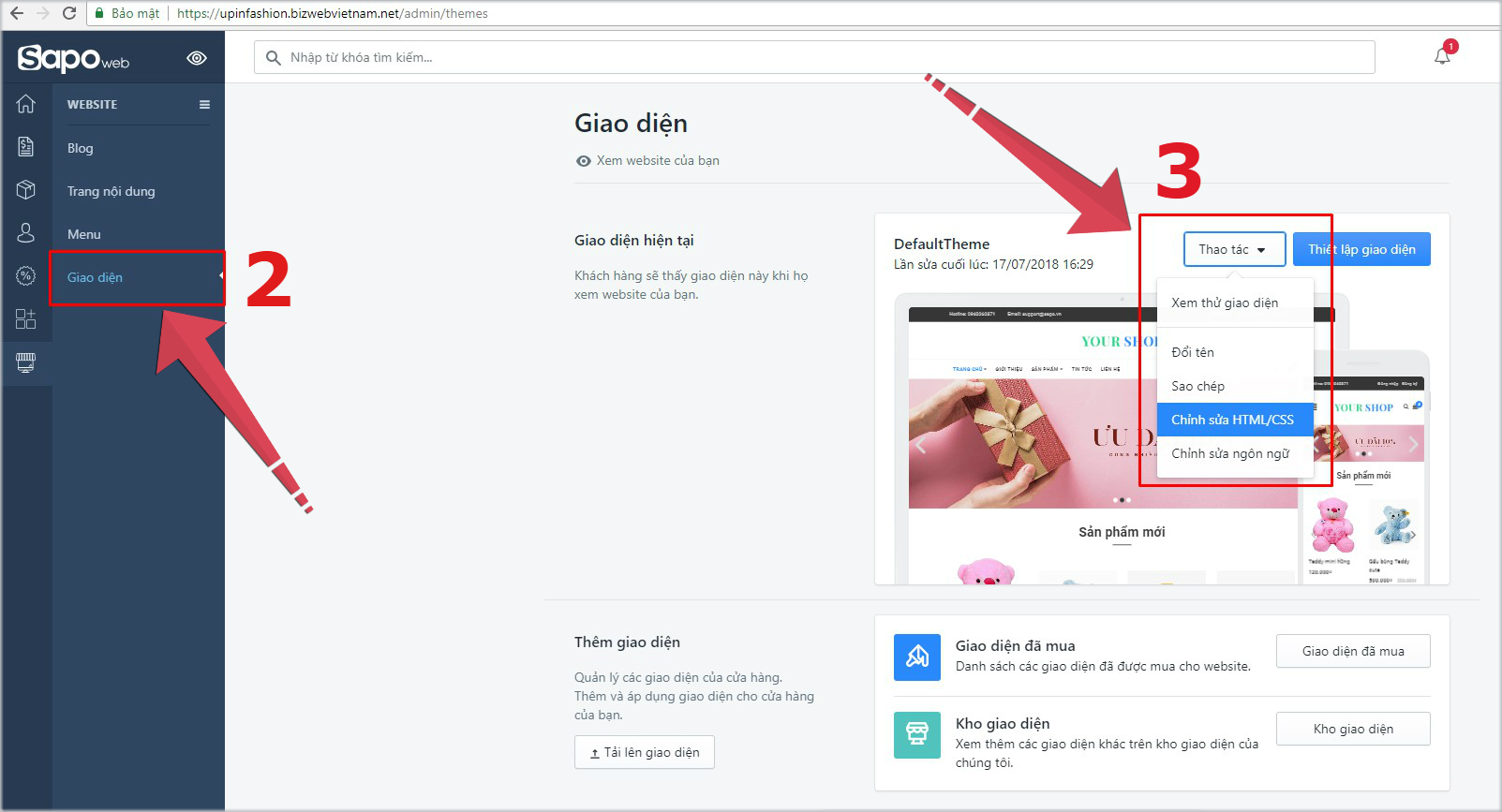Open the home dashboard icon in sidebar
Viewport: 1502px width, 812px height.
pyautogui.click(x=26, y=104)
